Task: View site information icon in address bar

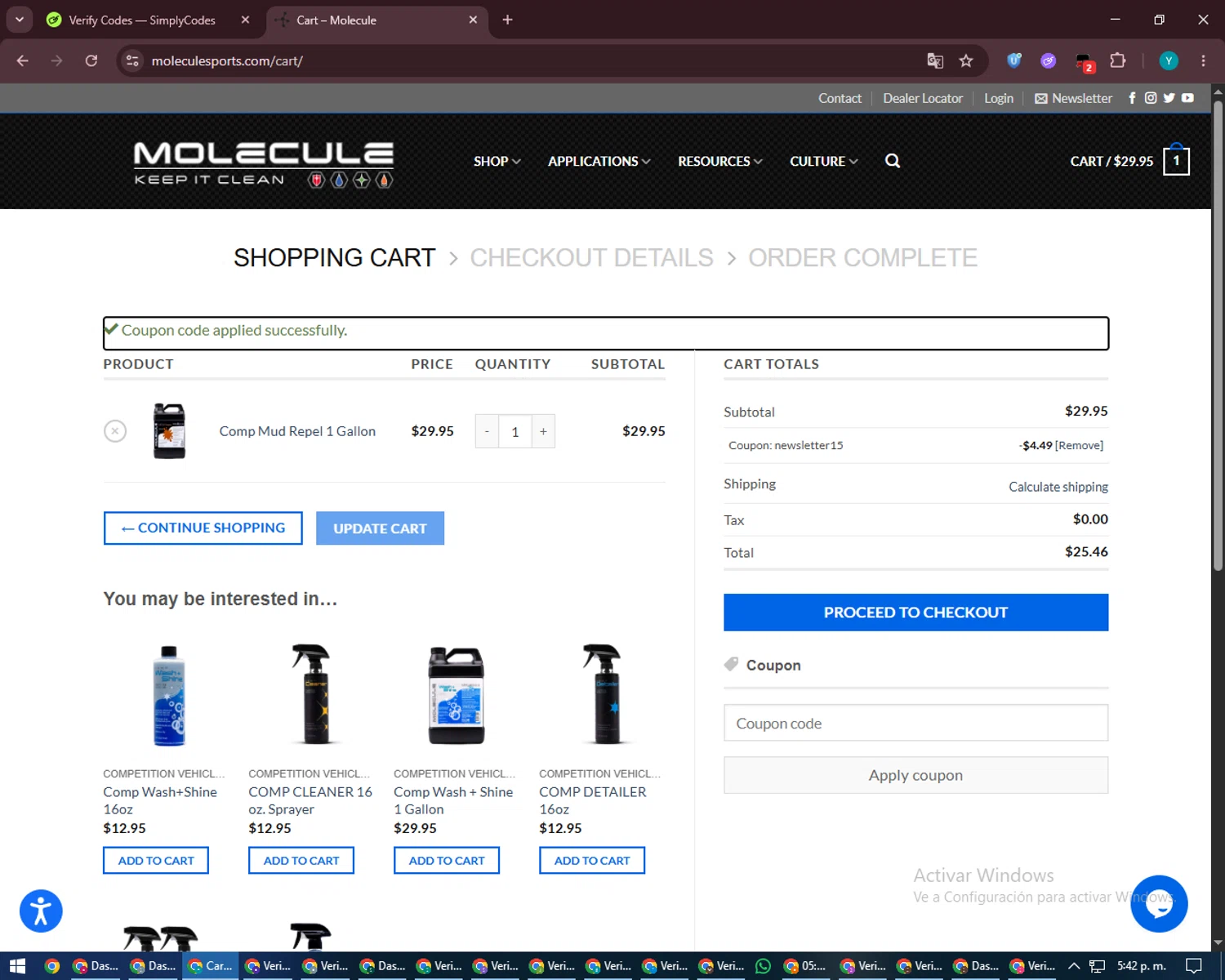Action: point(132,61)
